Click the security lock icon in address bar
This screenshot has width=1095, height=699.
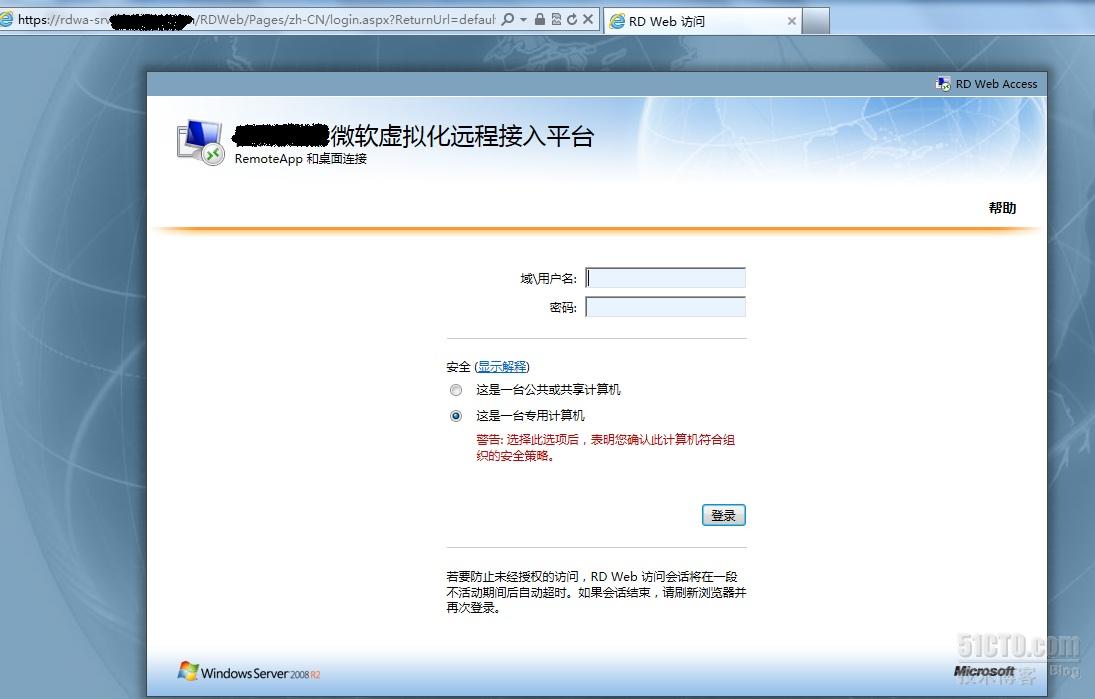pyautogui.click(x=540, y=20)
